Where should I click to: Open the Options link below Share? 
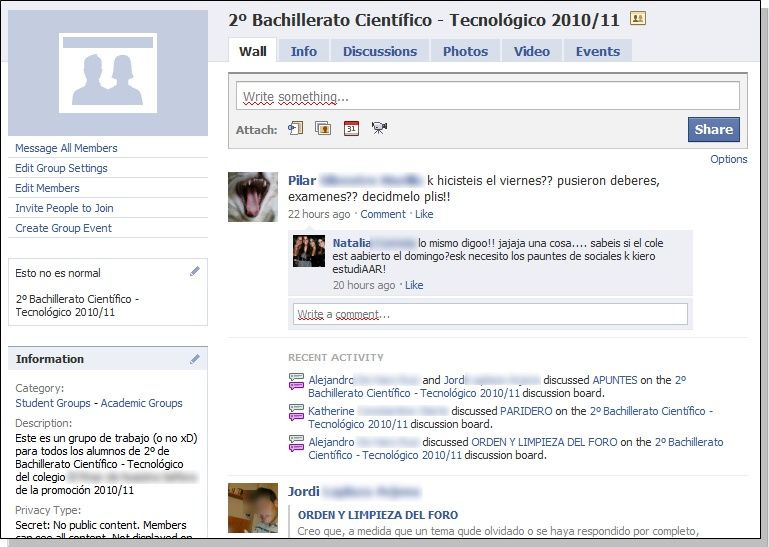click(728, 159)
